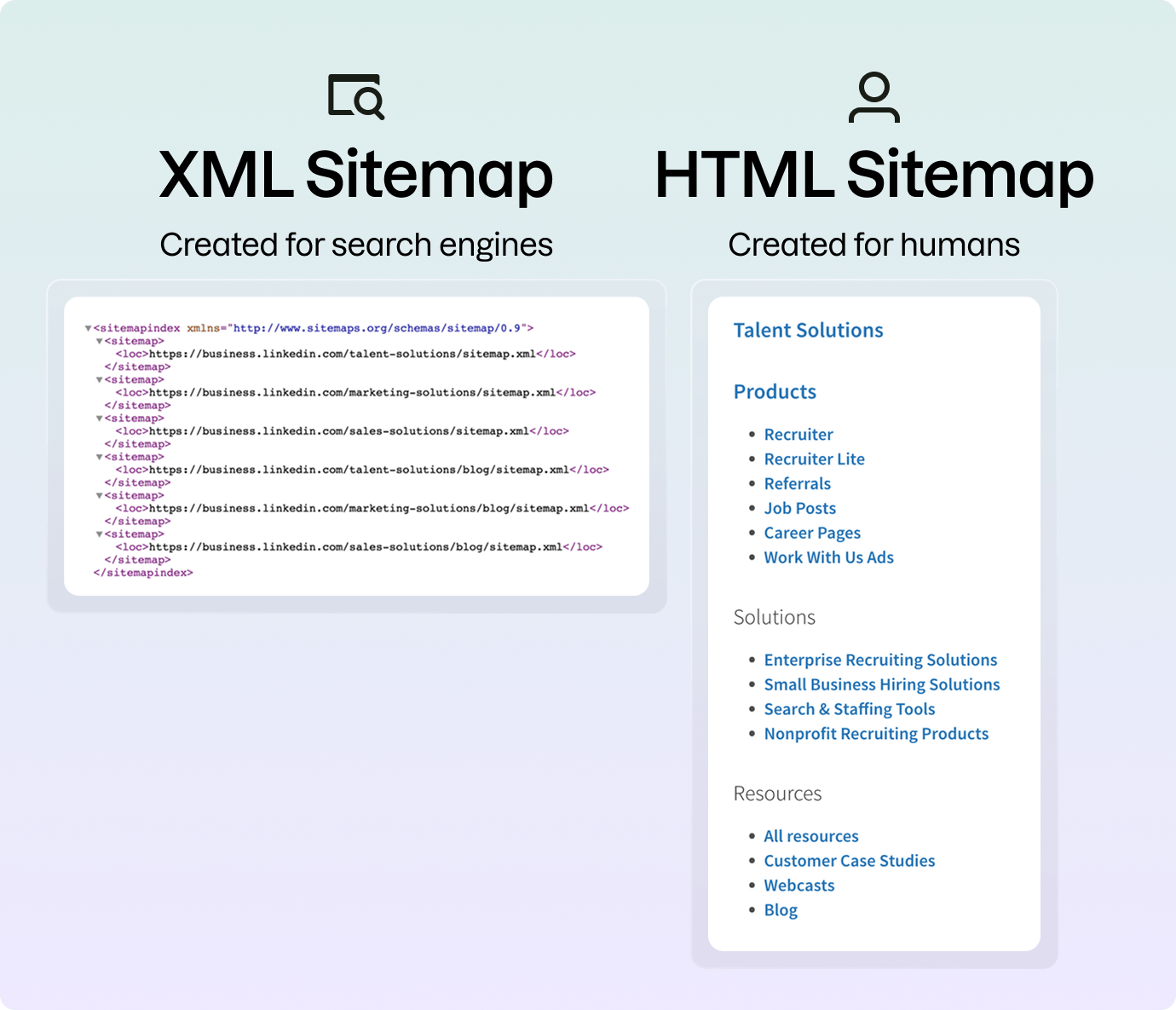This screenshot has height=1010, width=1176.
Task: Open the Recruiter Lite link
Action: click(814, 459)
